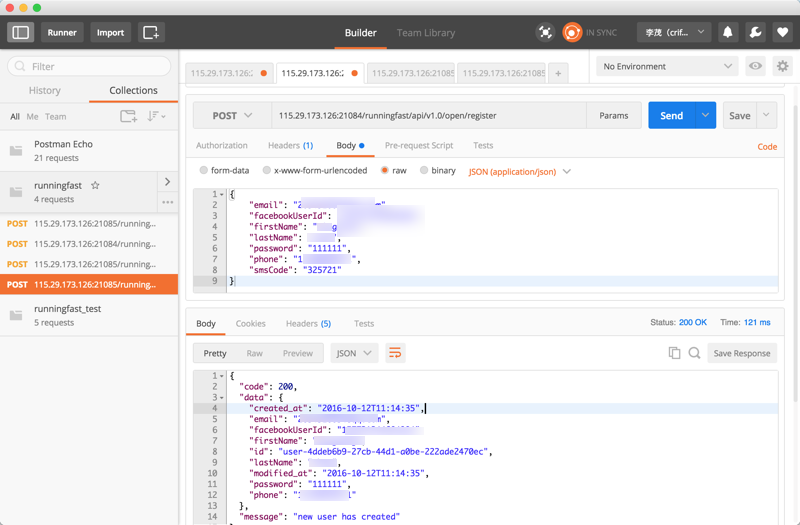Click the request URL input field
Screen dimensions: 800x525
[x=428, y=115]
